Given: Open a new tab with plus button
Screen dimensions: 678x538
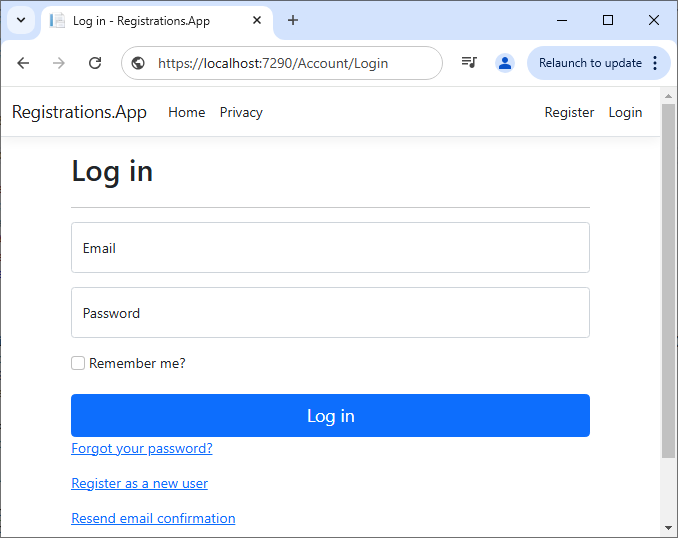Looking at the screenshot, I should tap(293, 20).
